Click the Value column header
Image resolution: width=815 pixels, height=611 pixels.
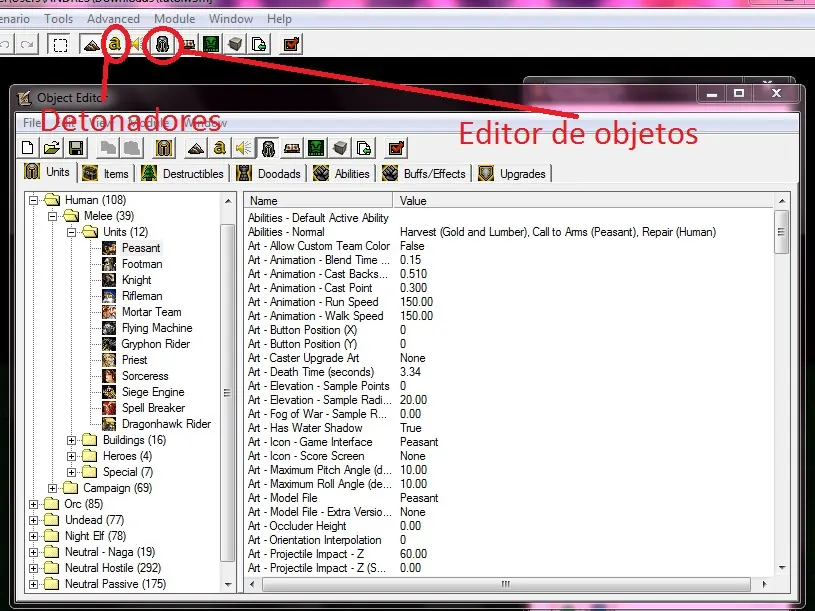click(583, 201)
